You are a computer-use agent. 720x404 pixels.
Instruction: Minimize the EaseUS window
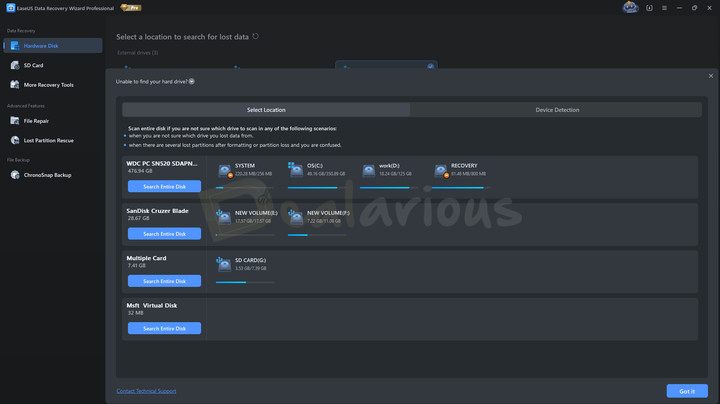(680, 8)
